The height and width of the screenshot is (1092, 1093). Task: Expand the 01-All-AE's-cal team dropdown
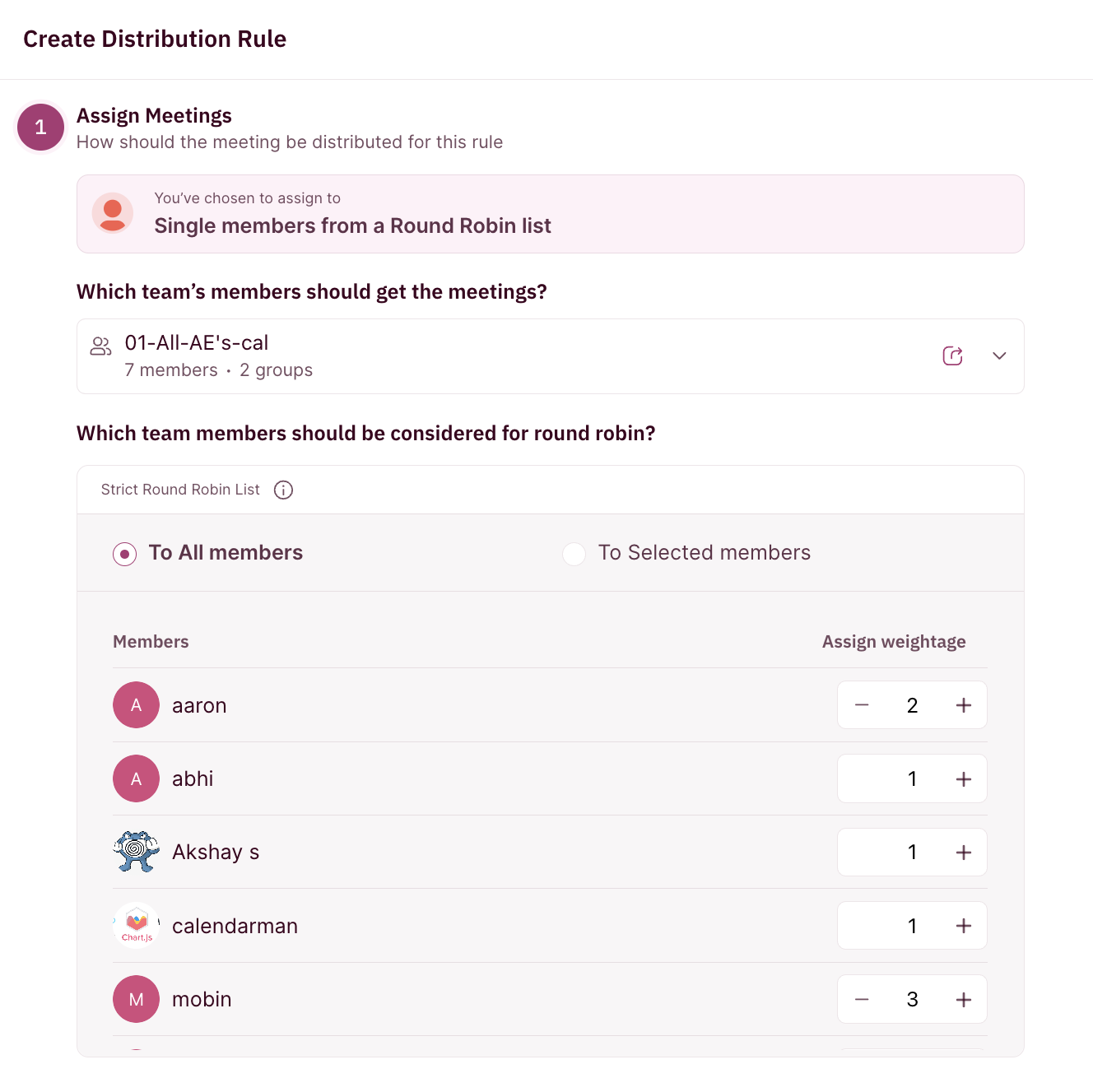tap(998, 355)
